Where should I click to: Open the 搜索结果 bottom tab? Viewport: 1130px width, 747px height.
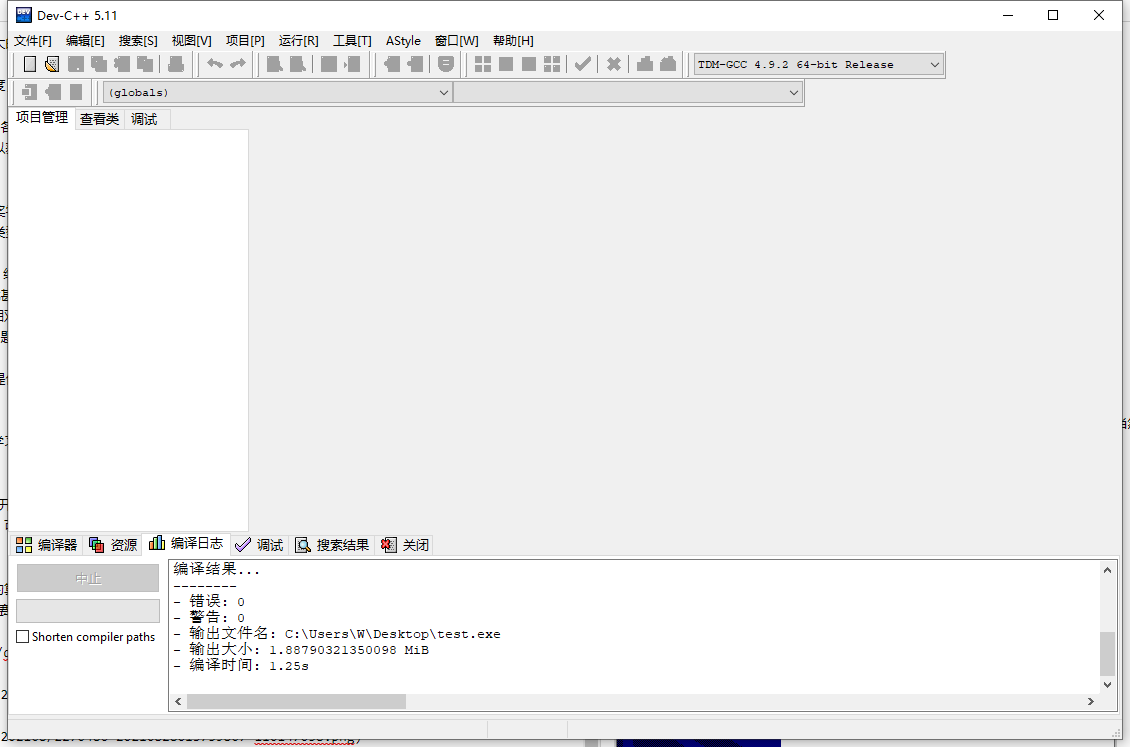[332, 545]
